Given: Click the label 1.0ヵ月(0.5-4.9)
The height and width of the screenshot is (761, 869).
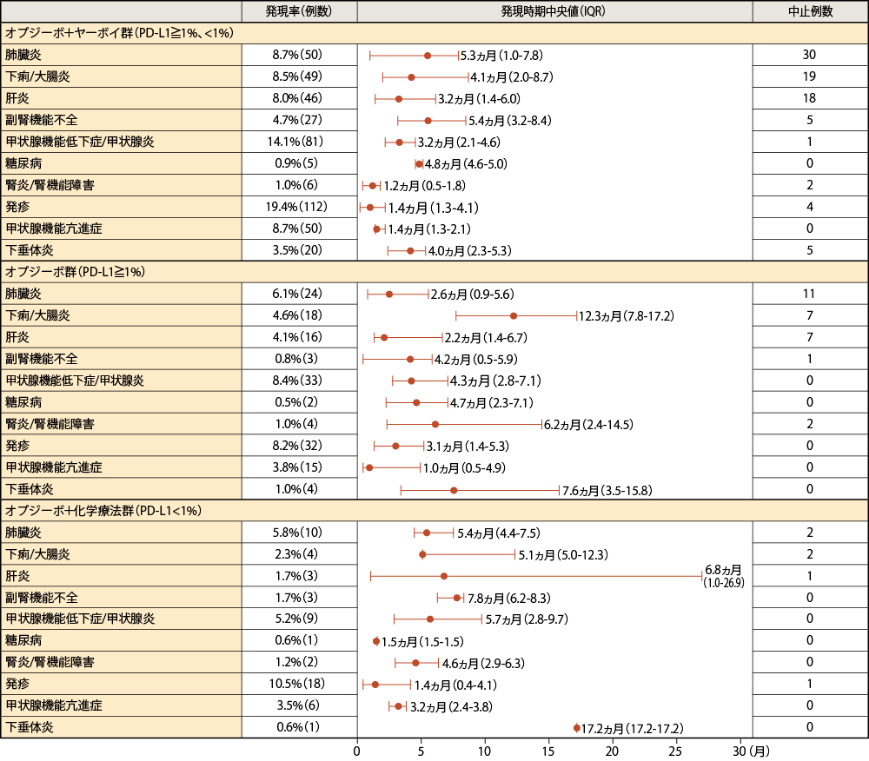Looking at the screenshot, I should pyautogui.click(x=464, y=468).
